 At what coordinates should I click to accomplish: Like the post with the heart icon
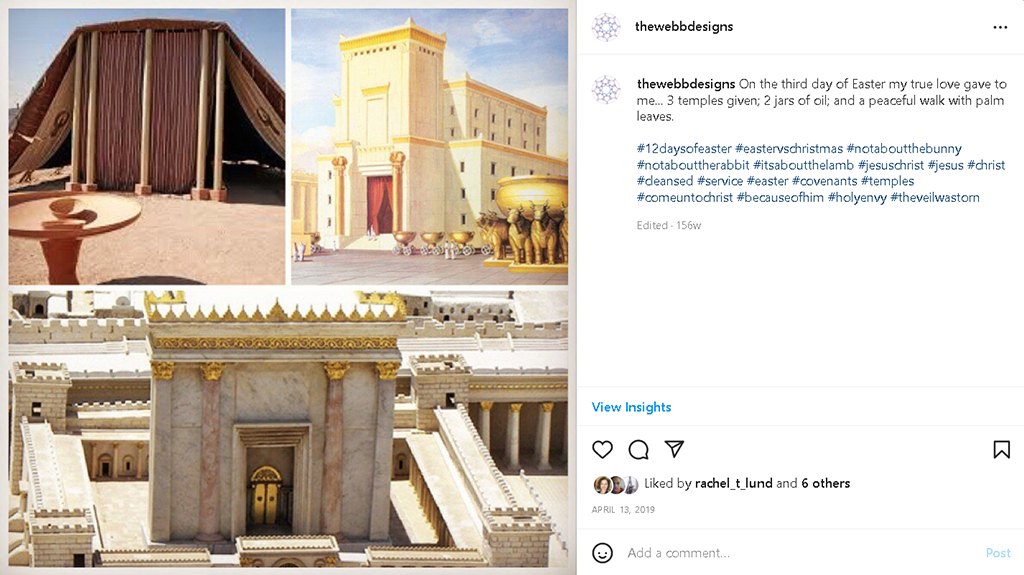tap(602, 450)
